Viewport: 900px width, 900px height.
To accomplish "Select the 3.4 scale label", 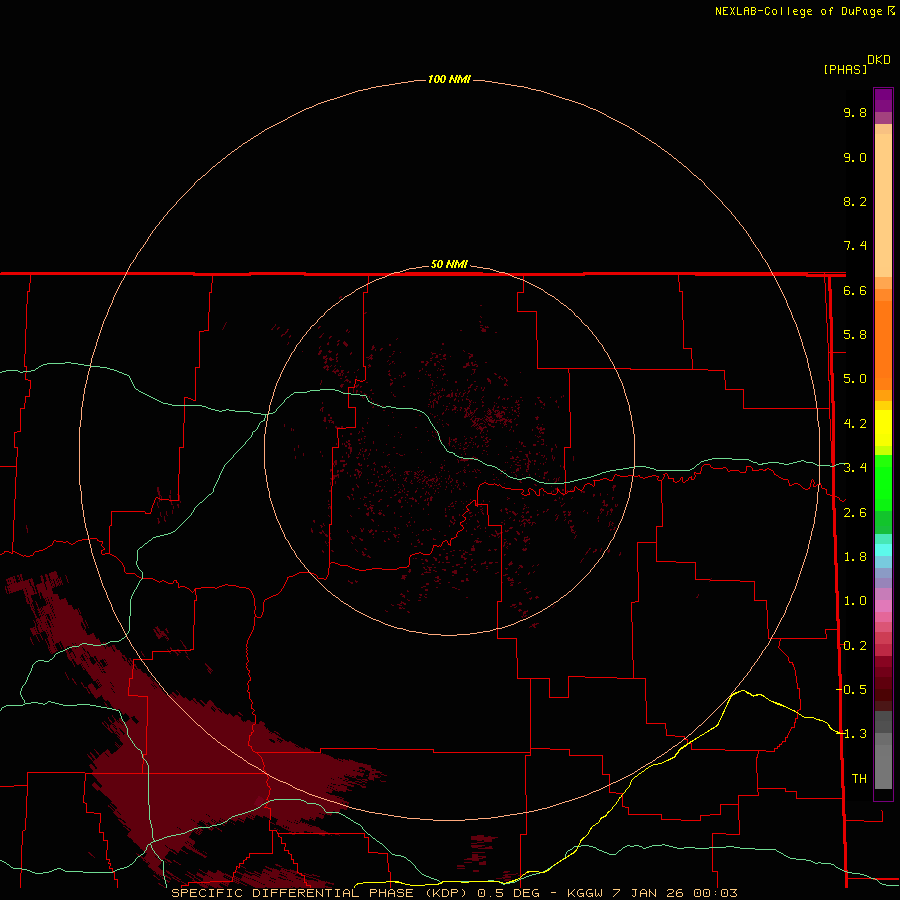I will (855, 468).
